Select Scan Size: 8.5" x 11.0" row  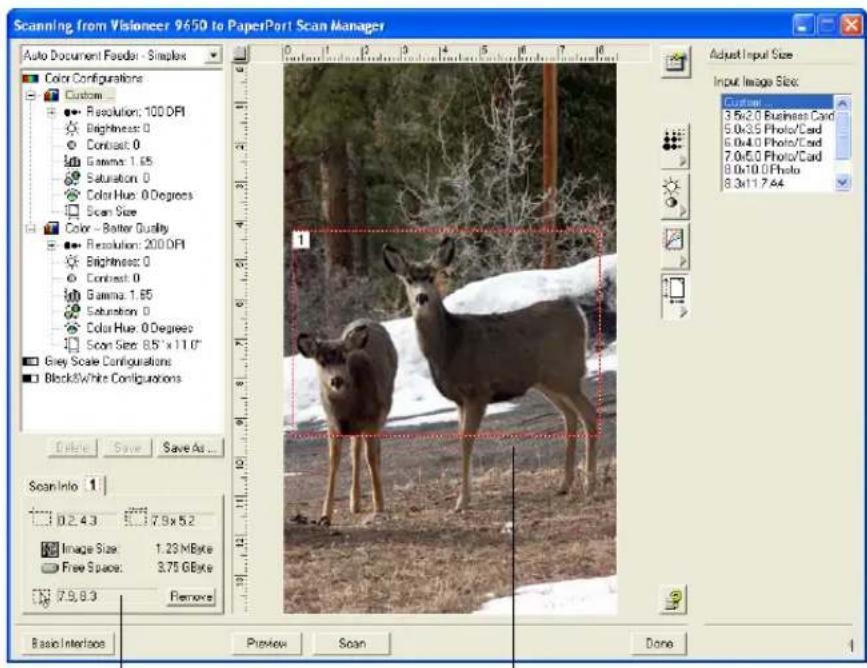tap(143, 345)
